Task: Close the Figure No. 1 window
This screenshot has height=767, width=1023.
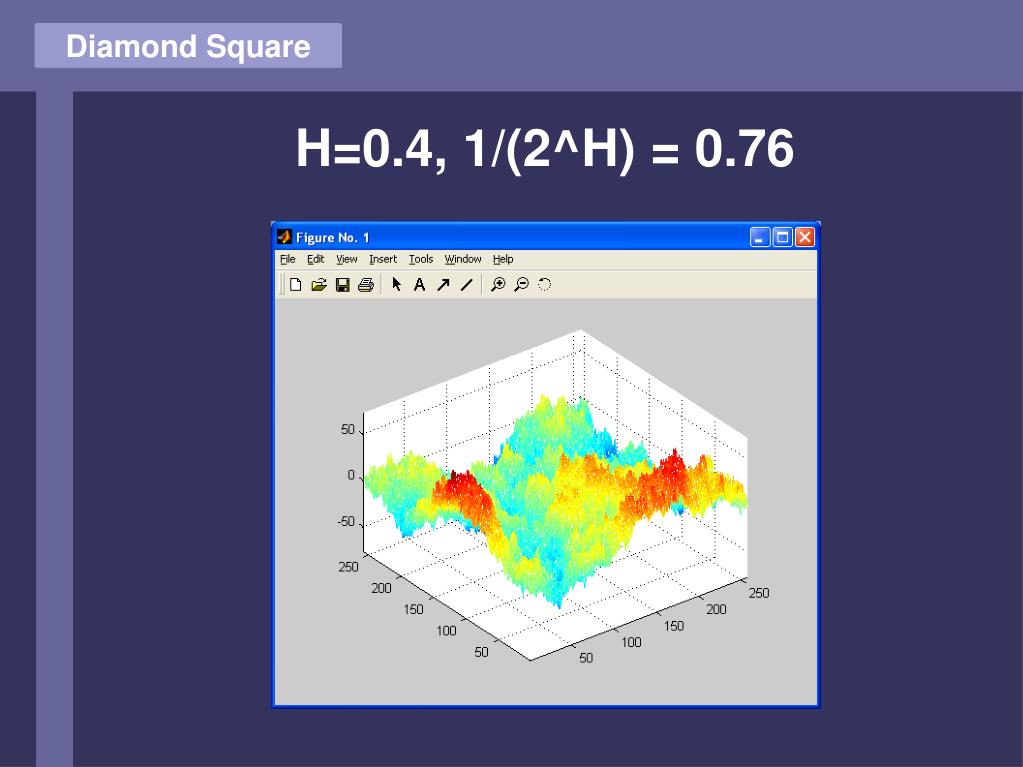Action: click(x=805, y=237)
